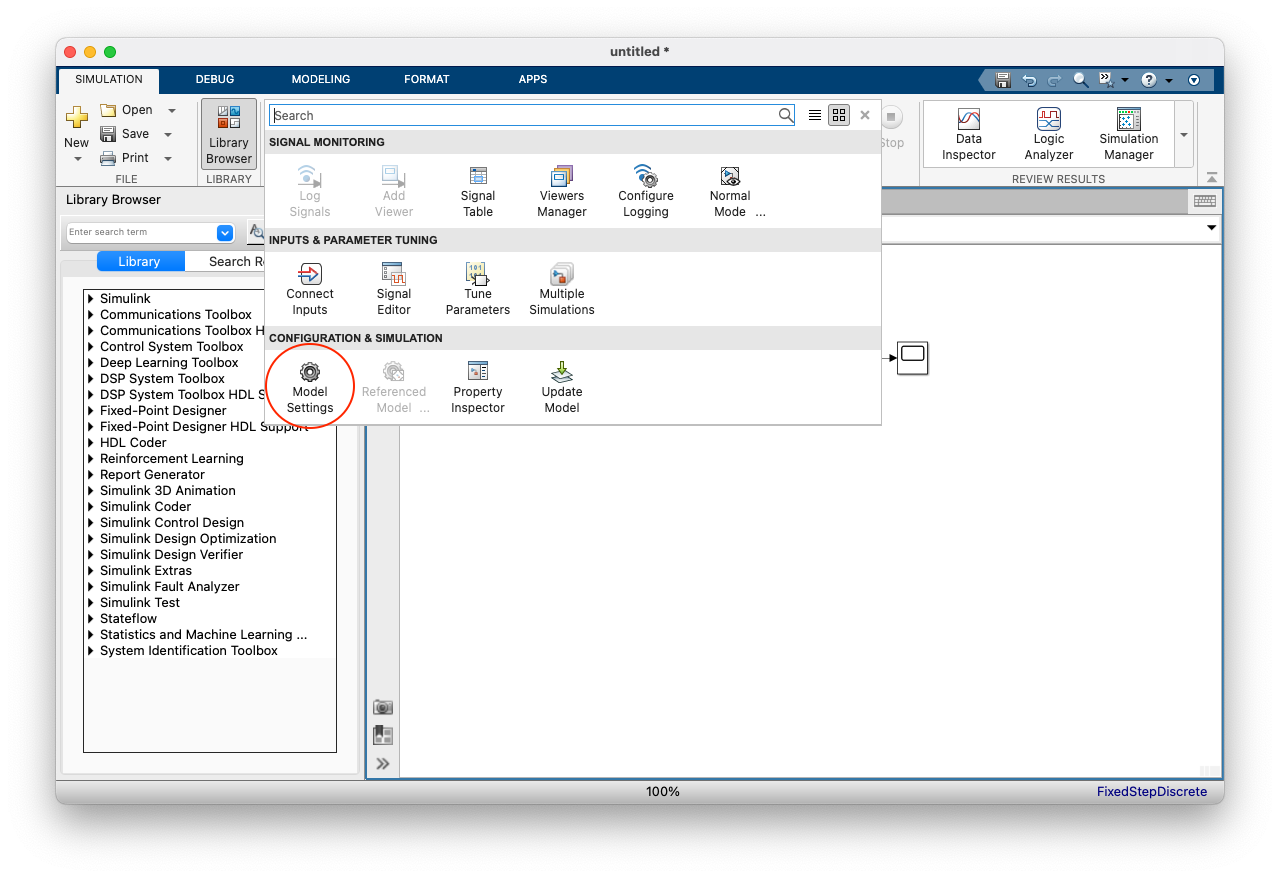The height and width of the screenshot is (878, 1280).
Task: Select Normal Mode in gallery
Action: [x=730, y=192]
